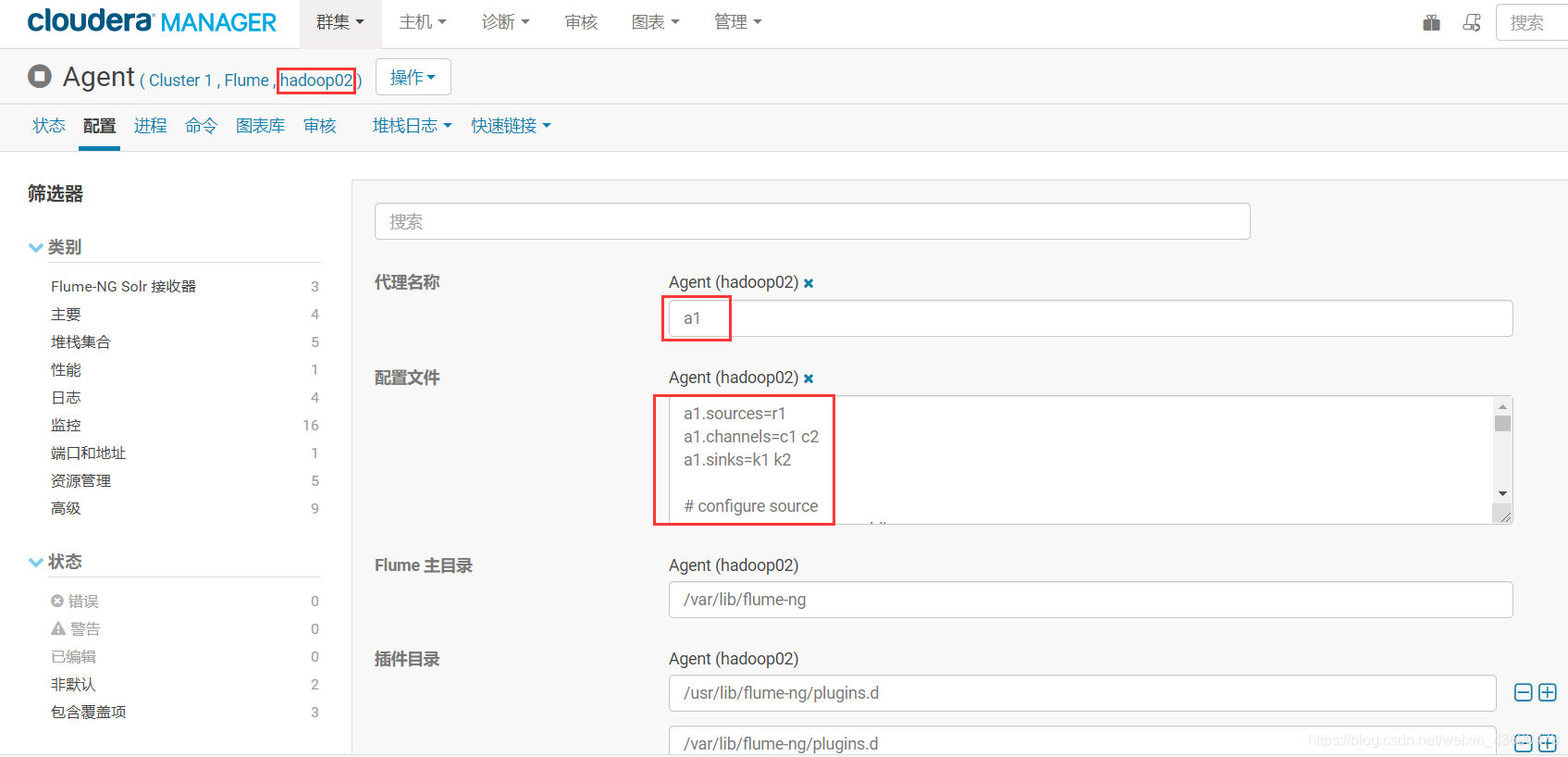Click the 配置文件 scrollbar down arrow

coord(1502,494)
